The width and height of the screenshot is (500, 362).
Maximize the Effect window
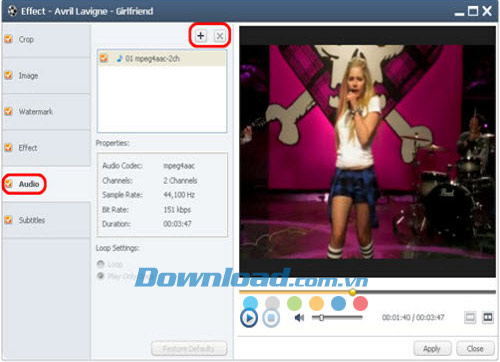click(473, 11)
